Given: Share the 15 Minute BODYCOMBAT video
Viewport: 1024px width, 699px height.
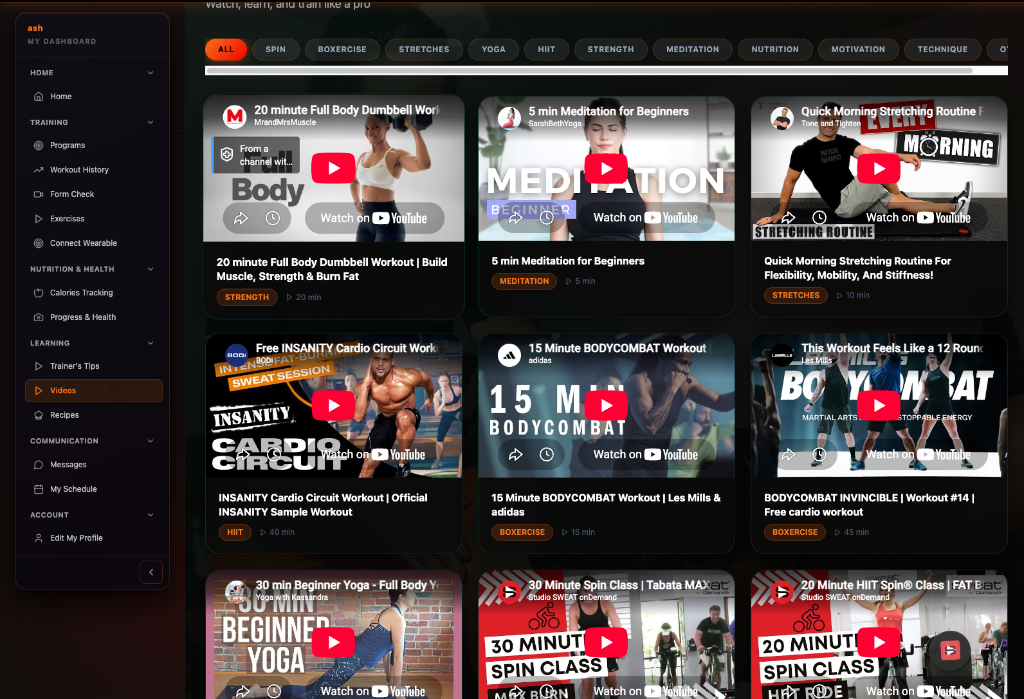Looking at the screenshot, I should tap(515, 454).
